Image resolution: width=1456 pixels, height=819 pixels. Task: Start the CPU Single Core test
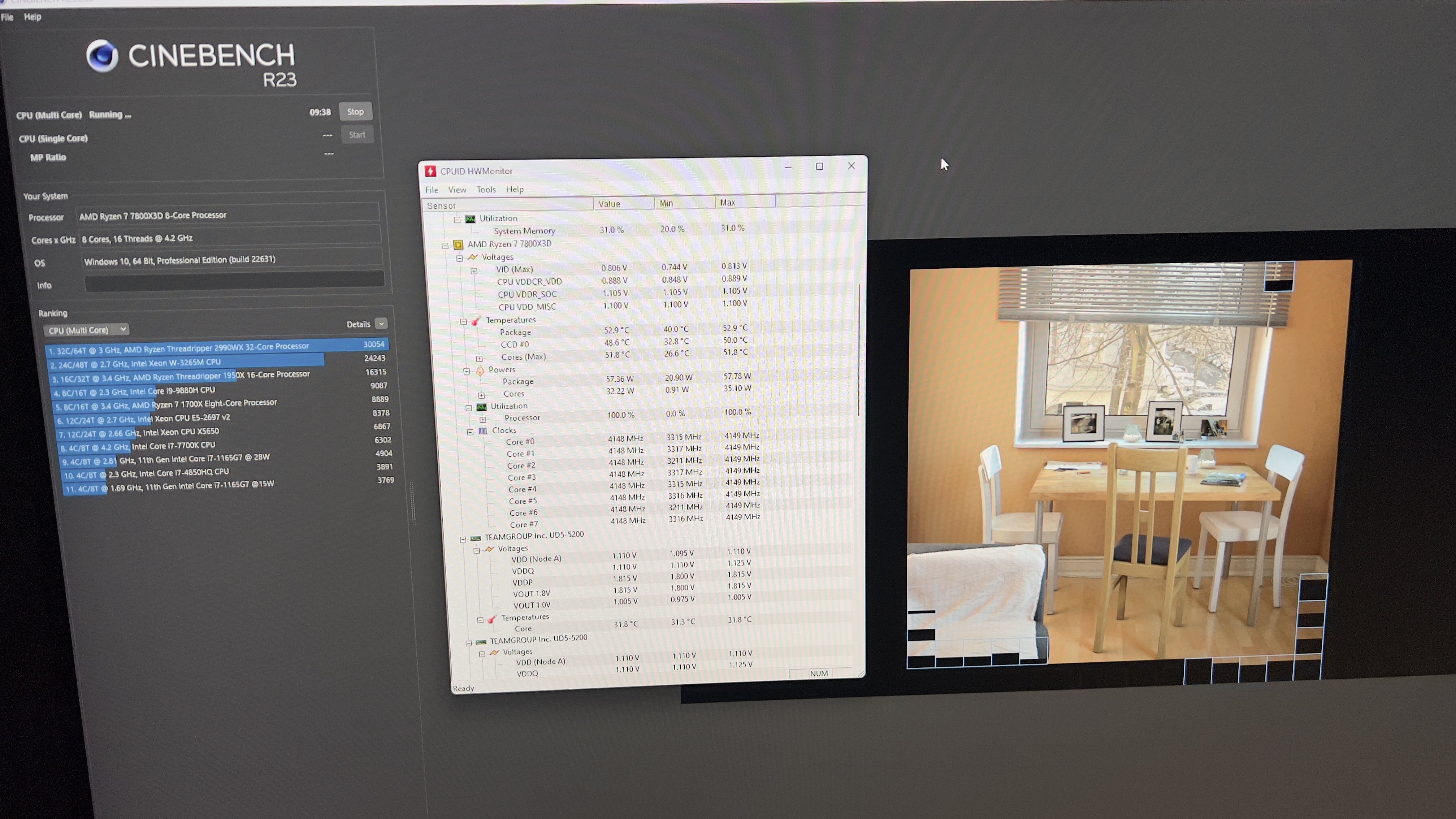357,135
